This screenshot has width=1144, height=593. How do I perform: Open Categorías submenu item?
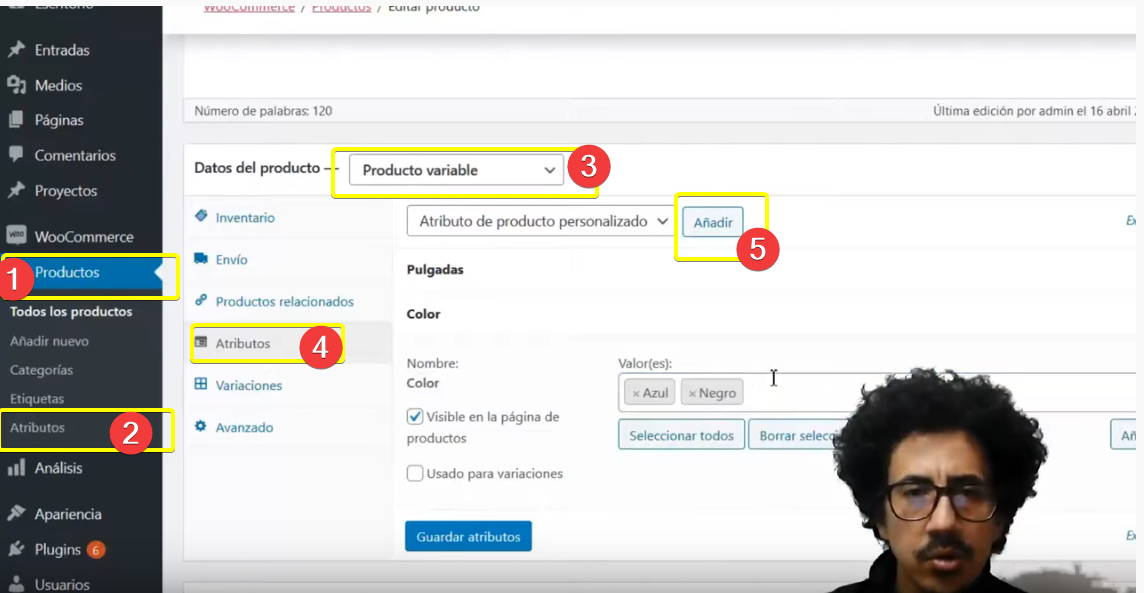41,370
